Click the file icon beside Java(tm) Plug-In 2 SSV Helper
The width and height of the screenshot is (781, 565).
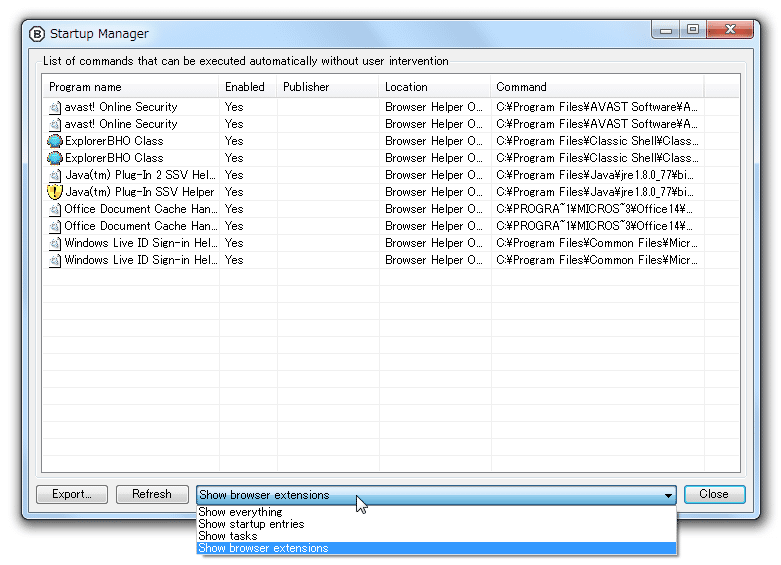55,175
